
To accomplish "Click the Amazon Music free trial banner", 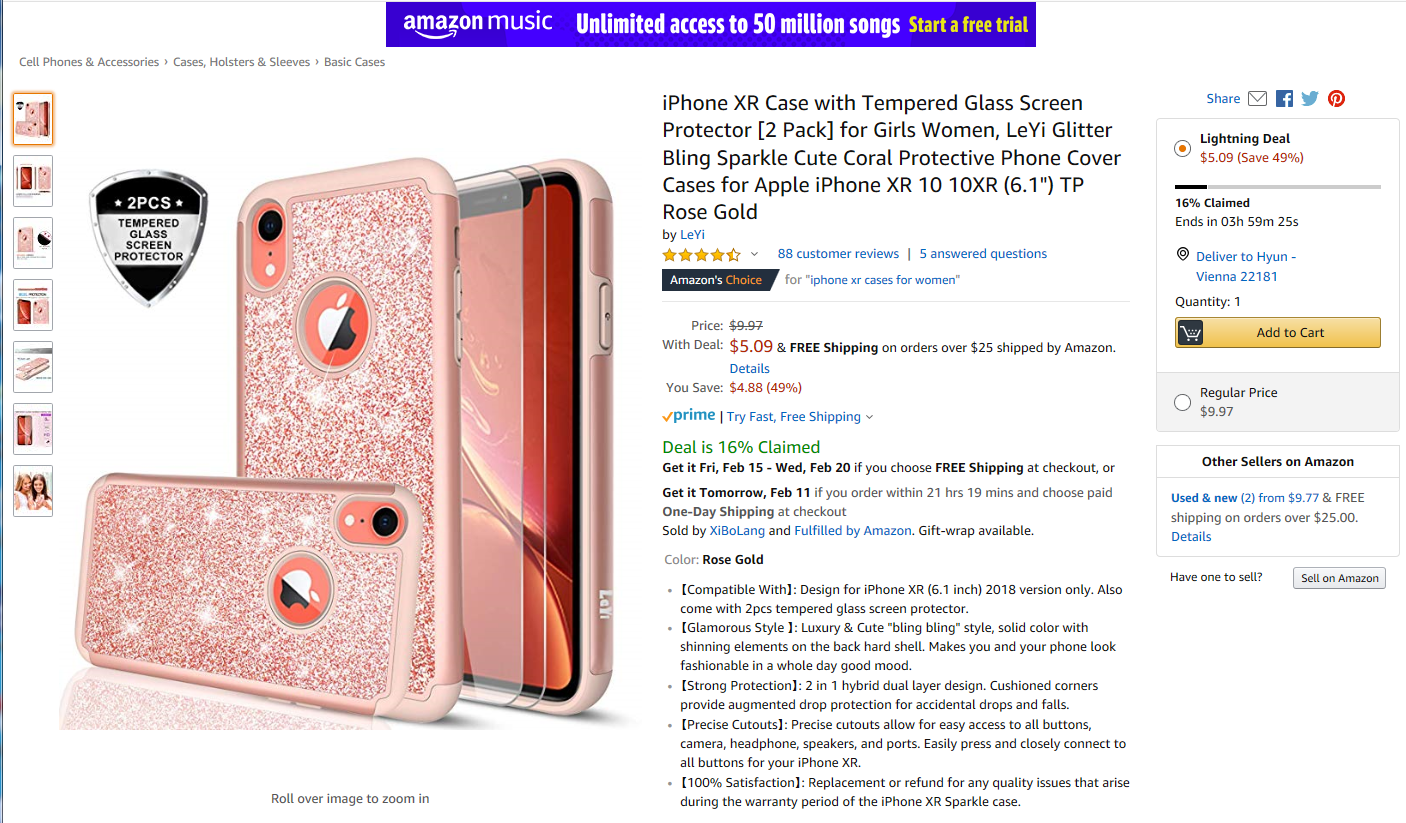I will pos(710,24).
